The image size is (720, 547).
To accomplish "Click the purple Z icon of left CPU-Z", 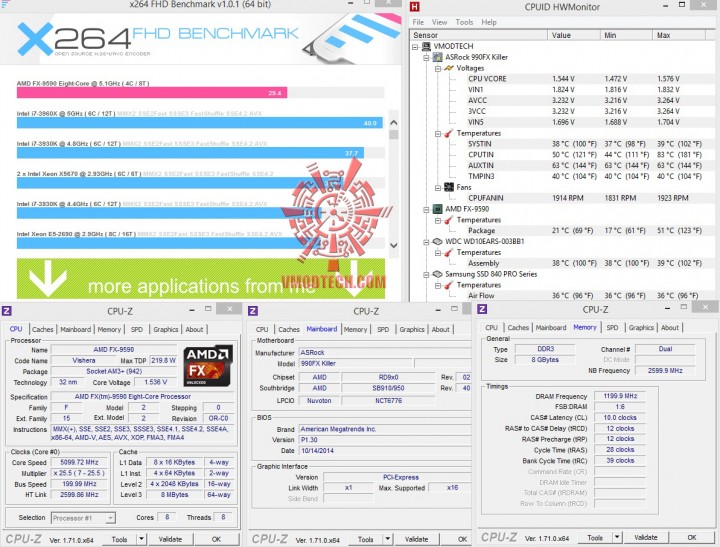I will (6, 311).
